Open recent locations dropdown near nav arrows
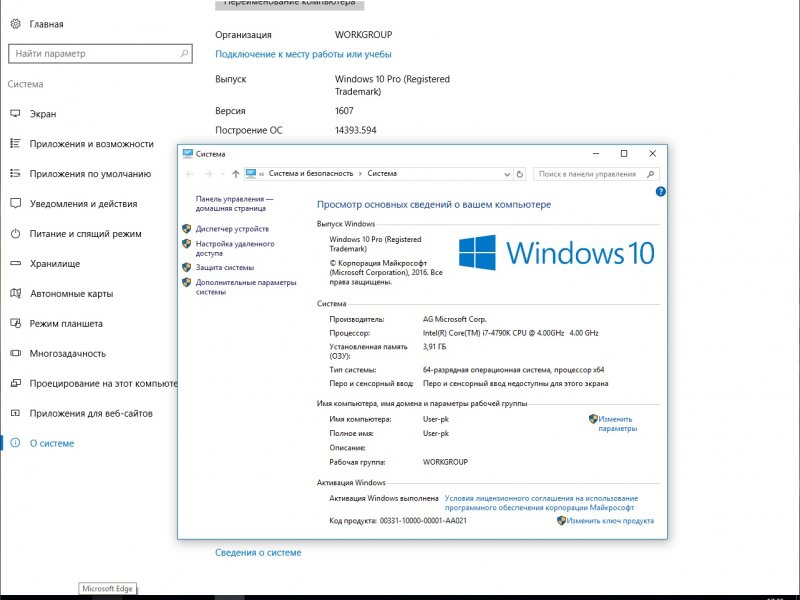This screenshot has height=600, width=800. pos(222,174)
